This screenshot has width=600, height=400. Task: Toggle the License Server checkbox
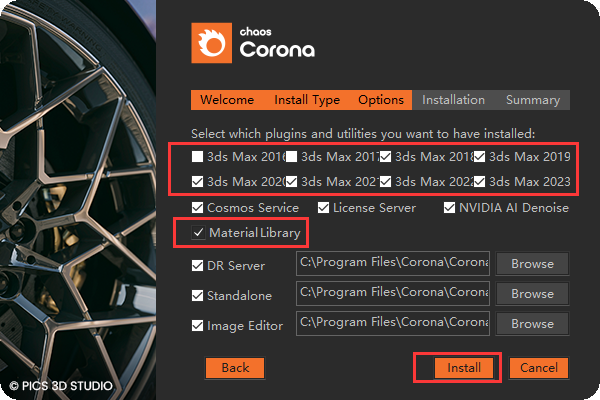coord(323,208)
